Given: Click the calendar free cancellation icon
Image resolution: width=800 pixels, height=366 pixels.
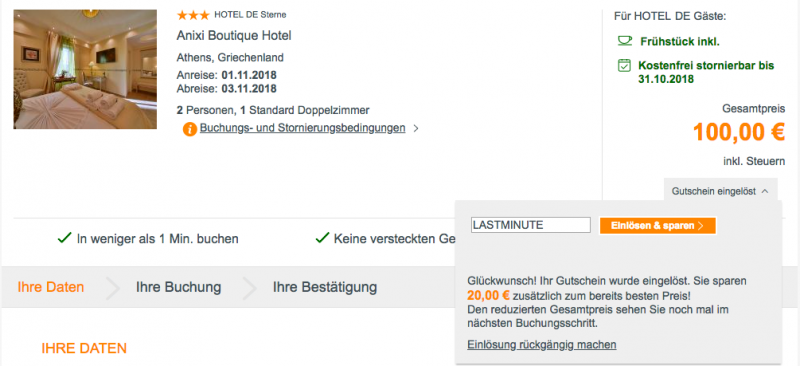Looking at the screenshot, I should (624, 65).
